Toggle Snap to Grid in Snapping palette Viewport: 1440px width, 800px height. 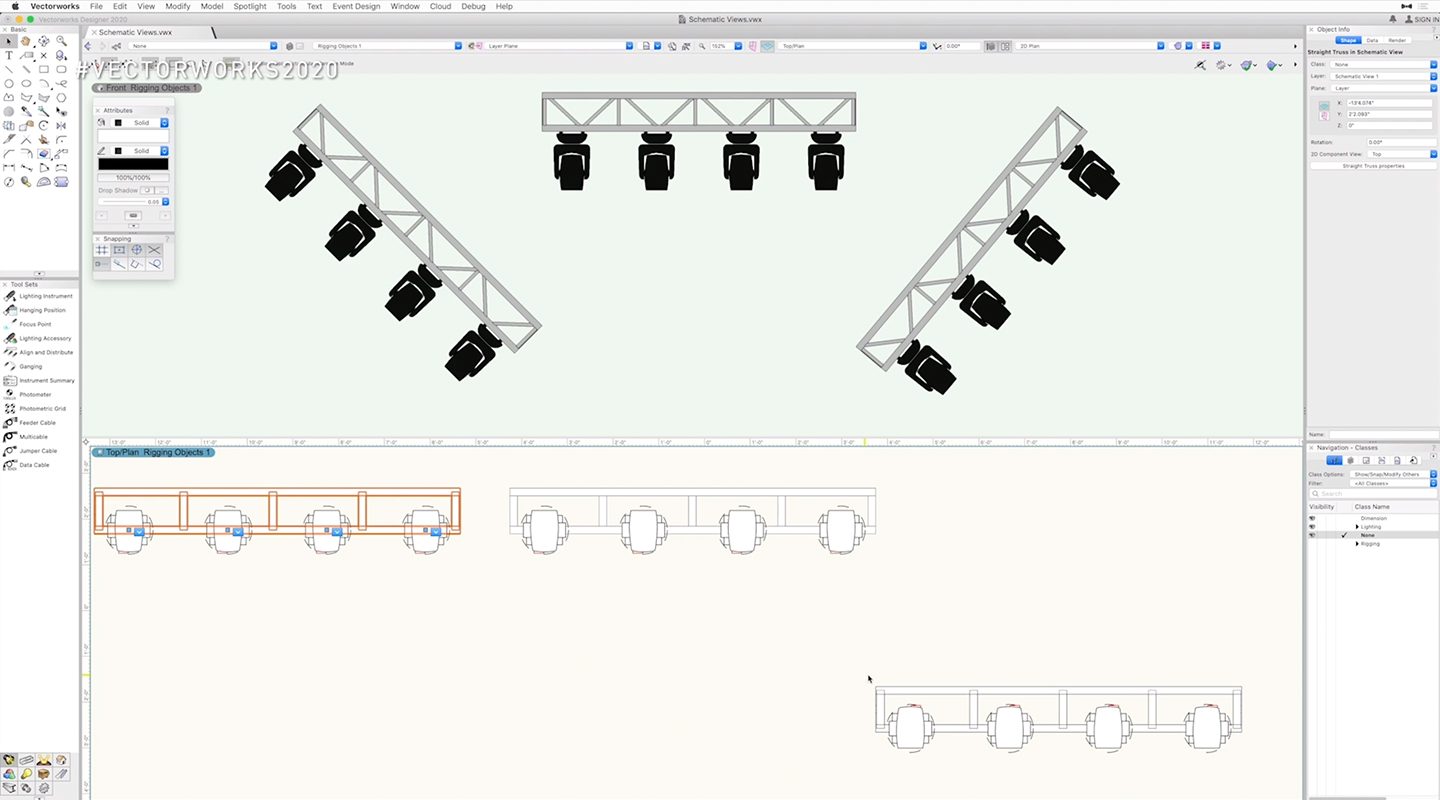point(102,250)
